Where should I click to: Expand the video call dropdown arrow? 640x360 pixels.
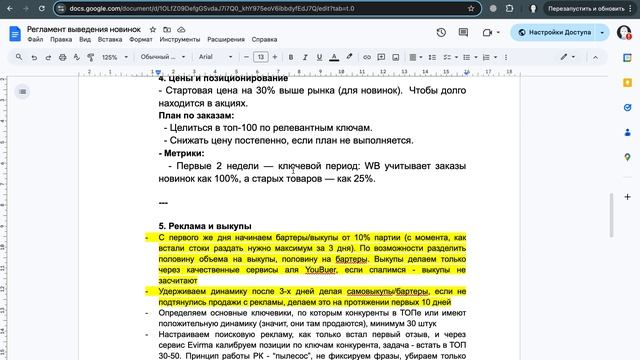click(498, 32)
